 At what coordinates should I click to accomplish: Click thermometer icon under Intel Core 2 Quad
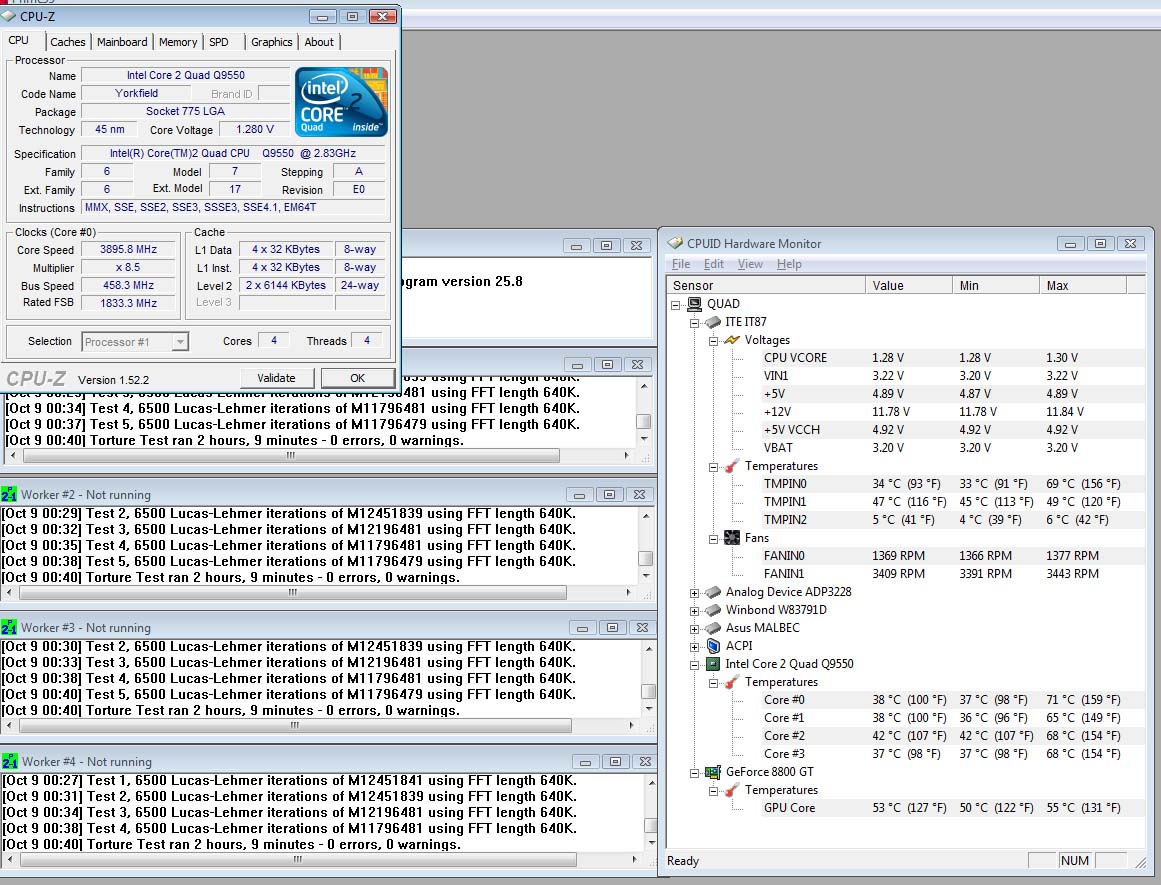tap(732, 682)
